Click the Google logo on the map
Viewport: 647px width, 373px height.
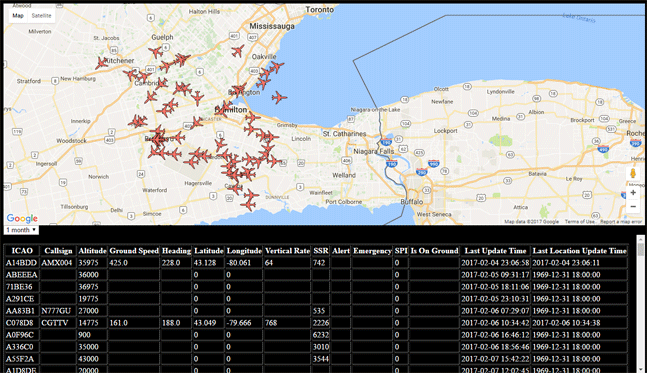tap(22, 218)
